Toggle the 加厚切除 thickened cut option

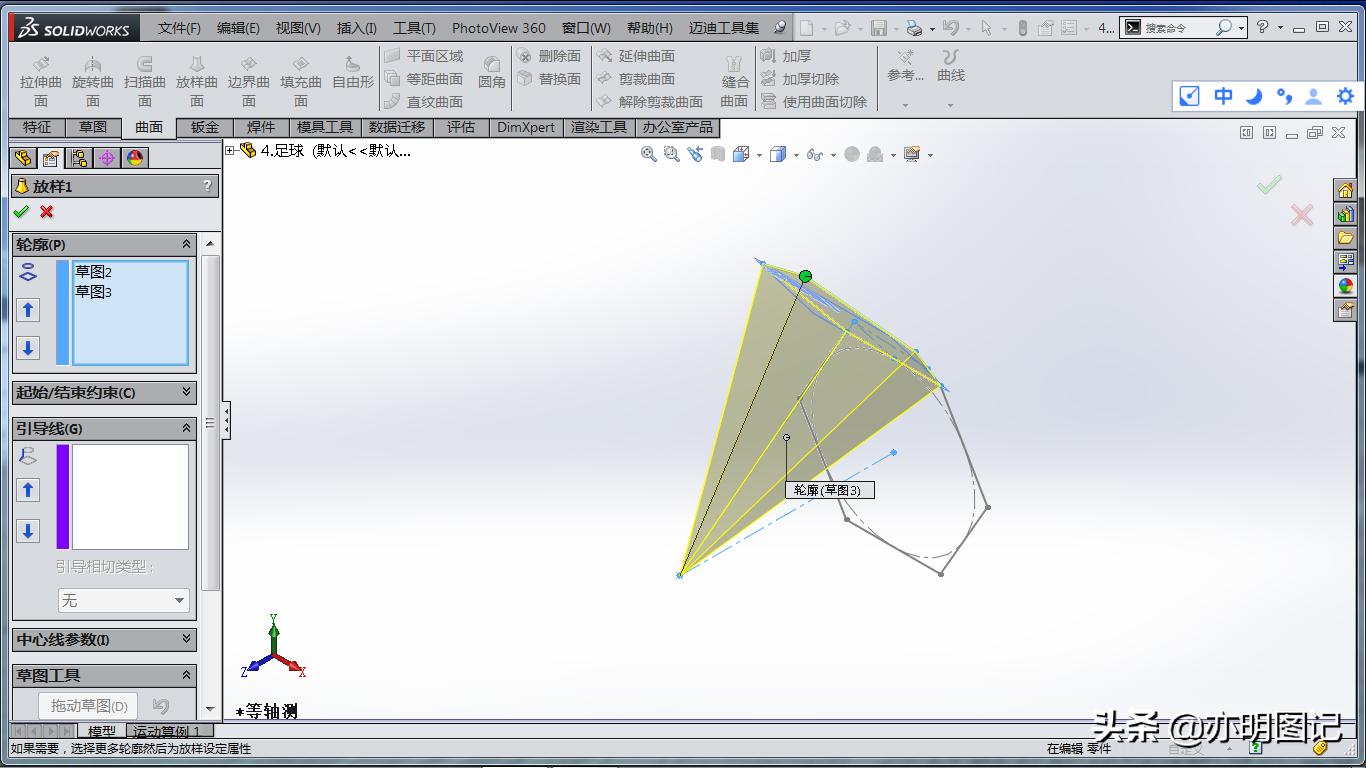coord(810,79)
